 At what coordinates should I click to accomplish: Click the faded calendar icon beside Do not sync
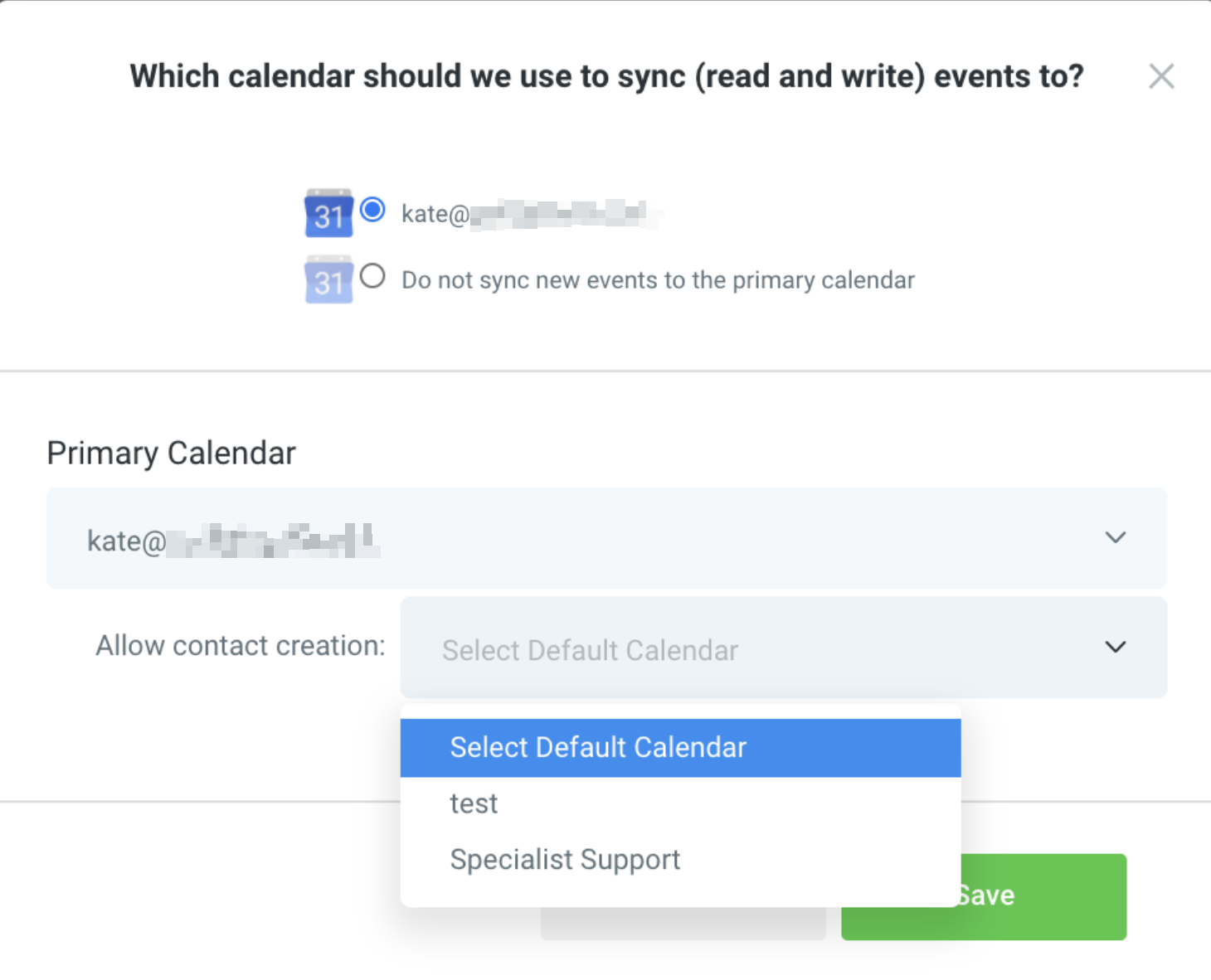click(328, 280)
